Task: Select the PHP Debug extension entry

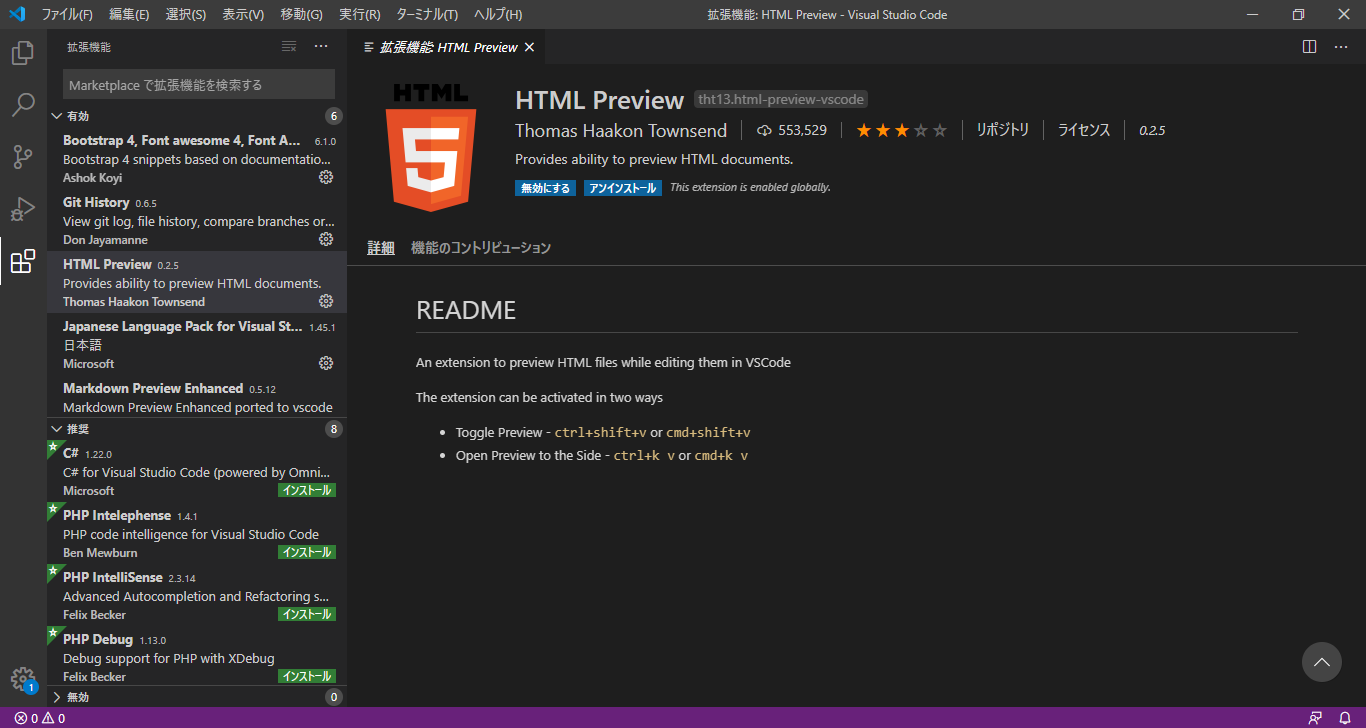Action: pyautogui.click(x=197, y=657)
